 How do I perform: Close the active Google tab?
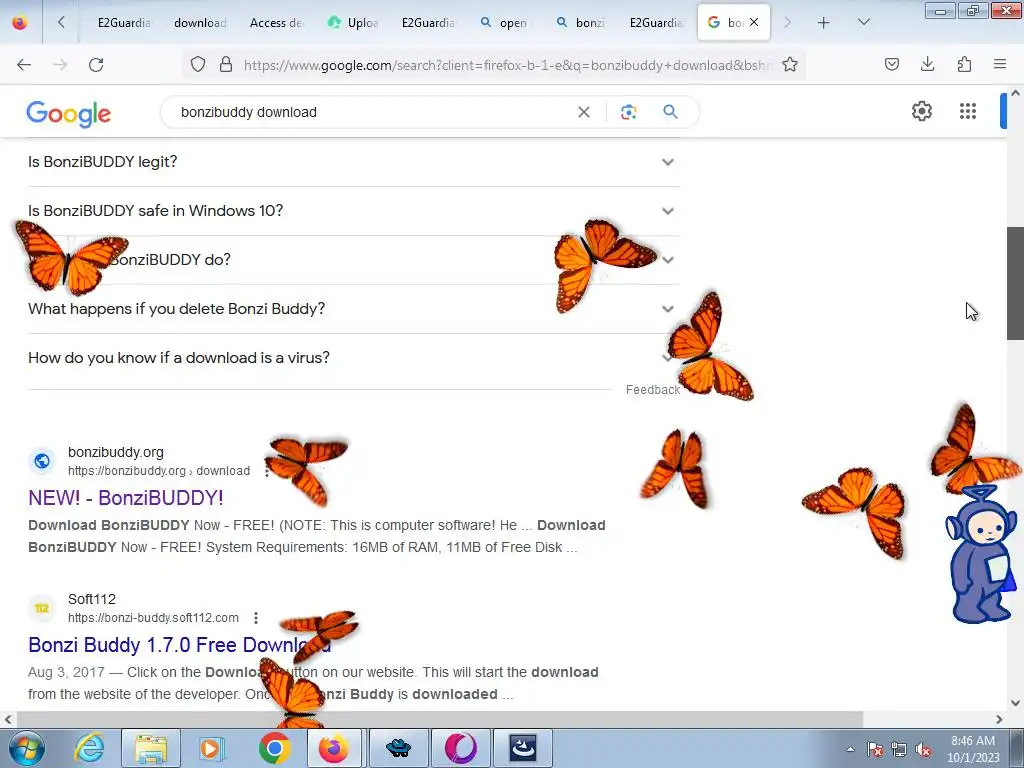[754, 23]
